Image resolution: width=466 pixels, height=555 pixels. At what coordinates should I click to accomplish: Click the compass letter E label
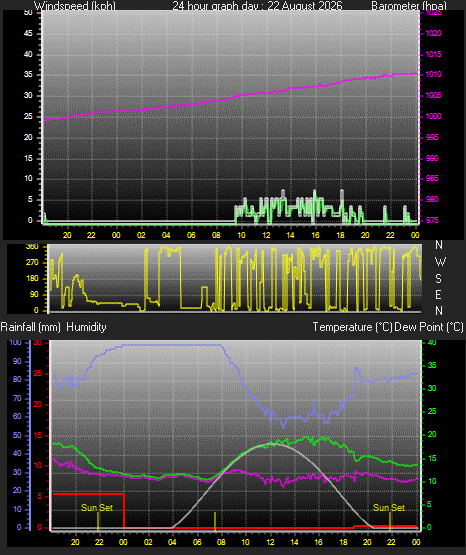coord(438,294)
